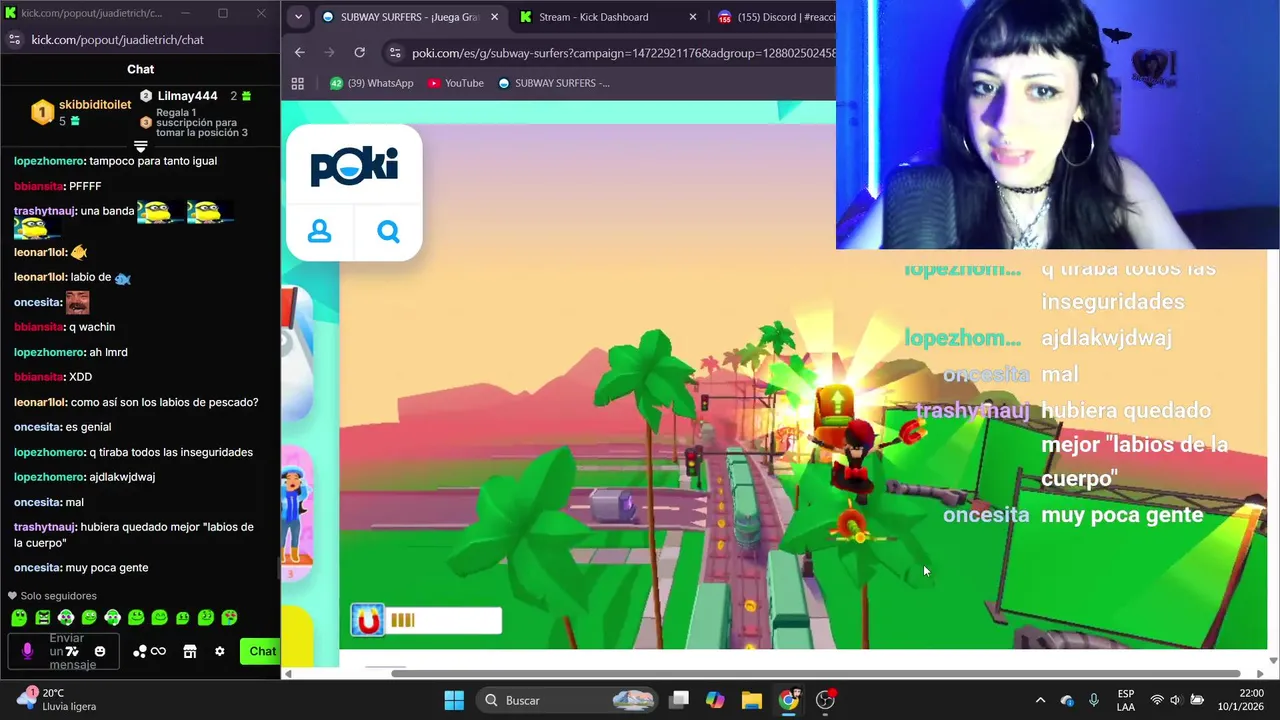Open OBS Studio from the taskbar
1280x720 pixels.
tap(826, 700)
